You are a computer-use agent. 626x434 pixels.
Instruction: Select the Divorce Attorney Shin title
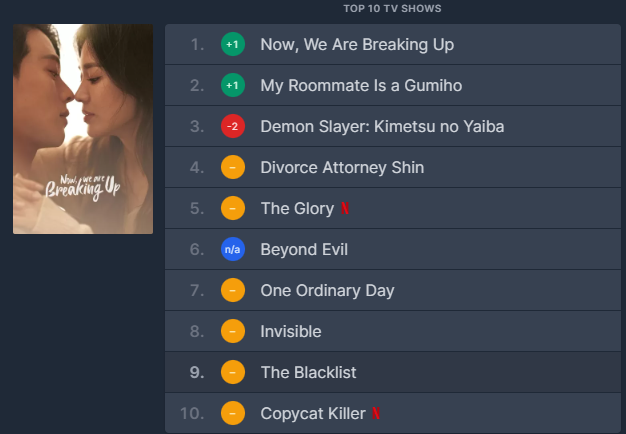coord(342,168)
